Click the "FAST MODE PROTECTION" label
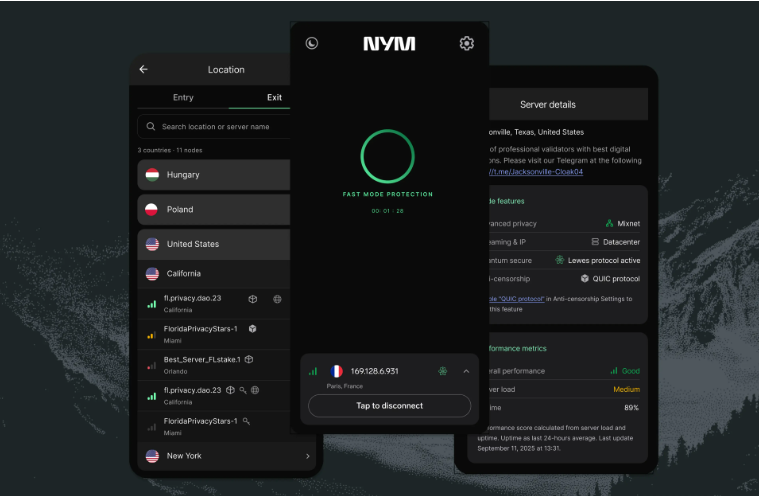This screenshot has height=496, width=759. (x=388, y=194)
